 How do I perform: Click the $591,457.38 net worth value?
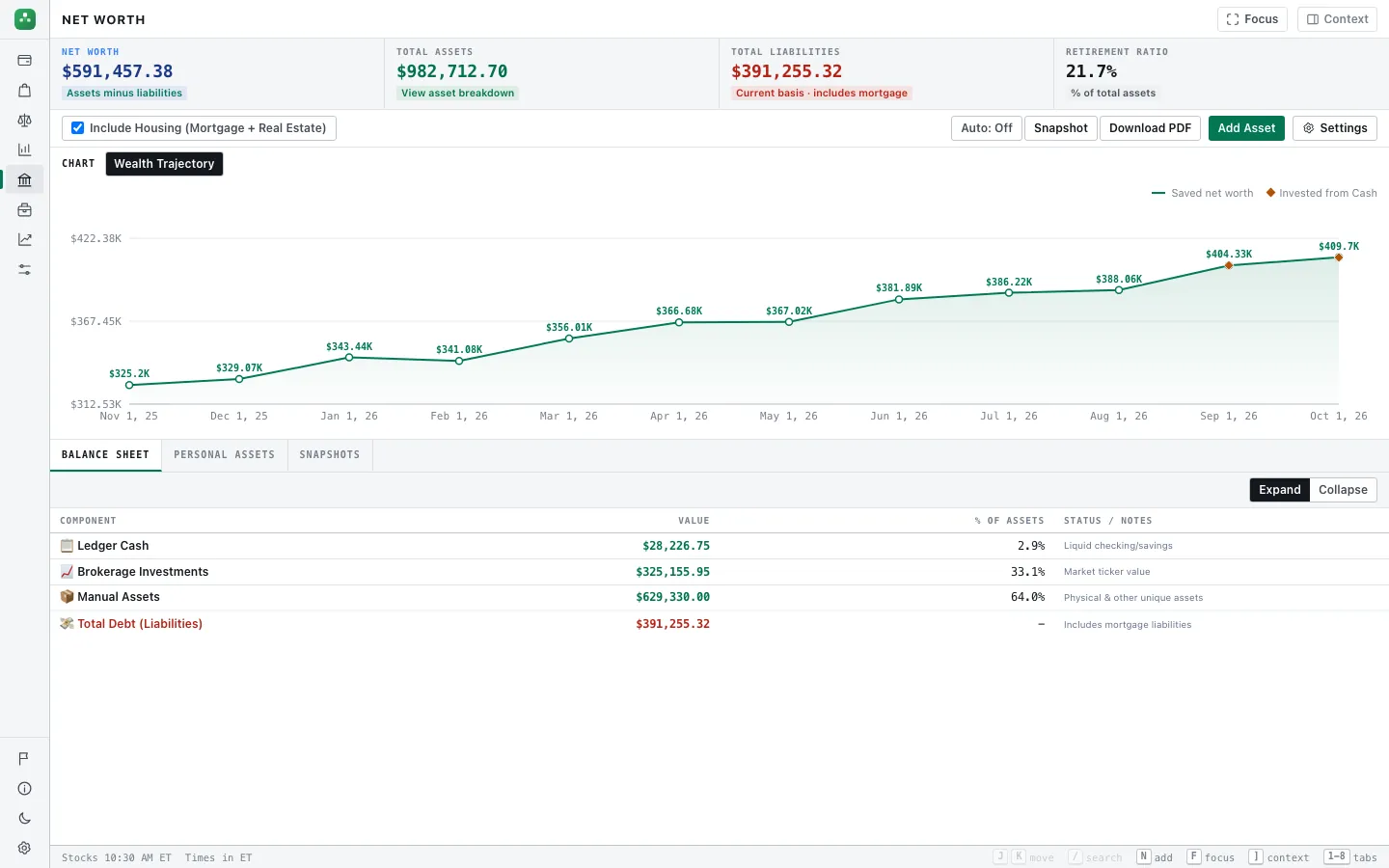tap(118, 71)
